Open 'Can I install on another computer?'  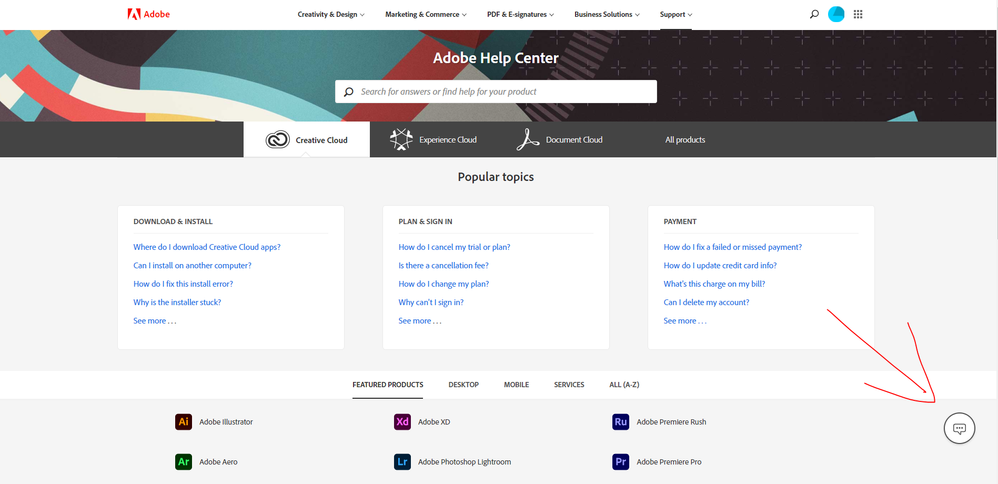192,266
